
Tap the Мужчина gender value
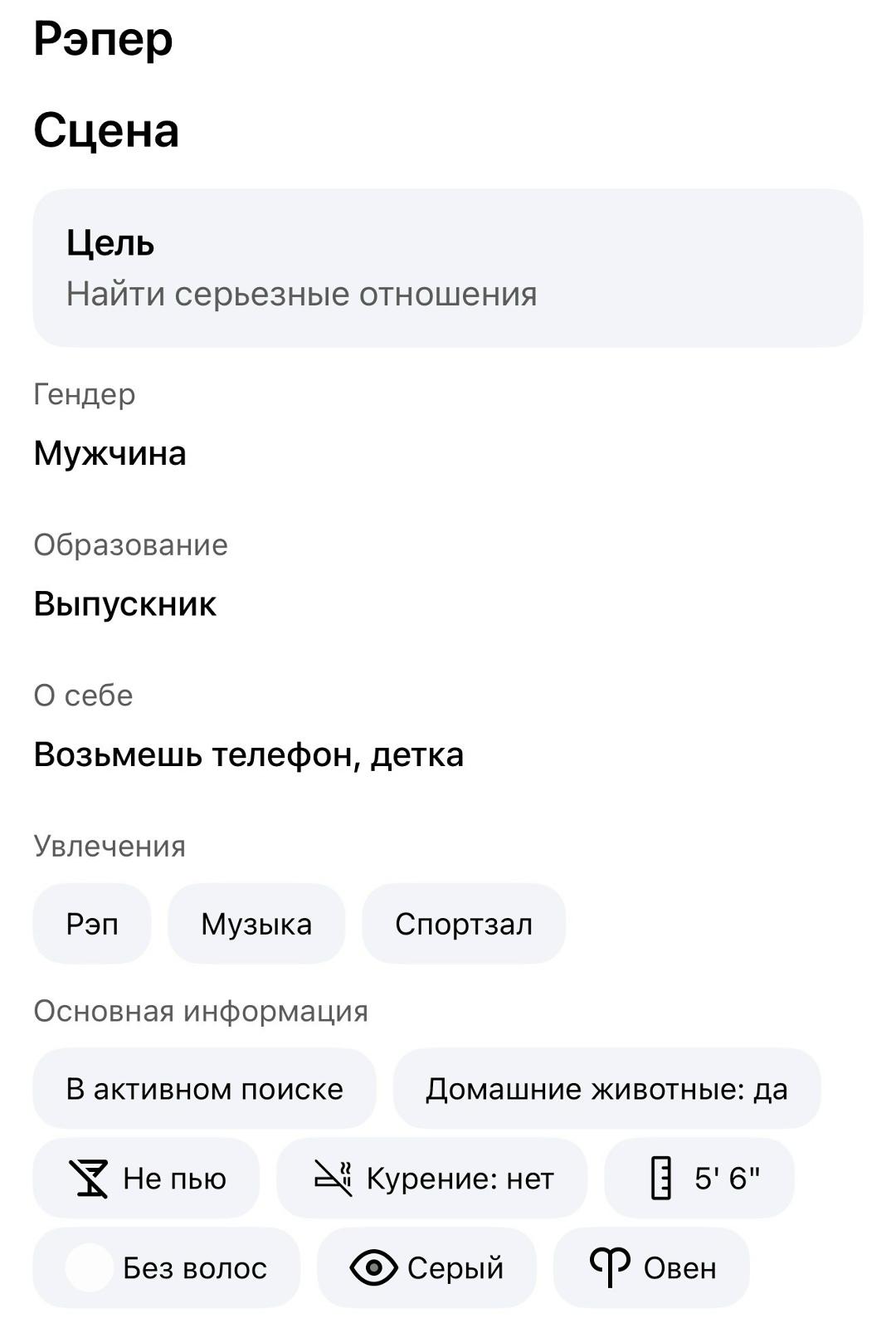click(x=110, y=453)
